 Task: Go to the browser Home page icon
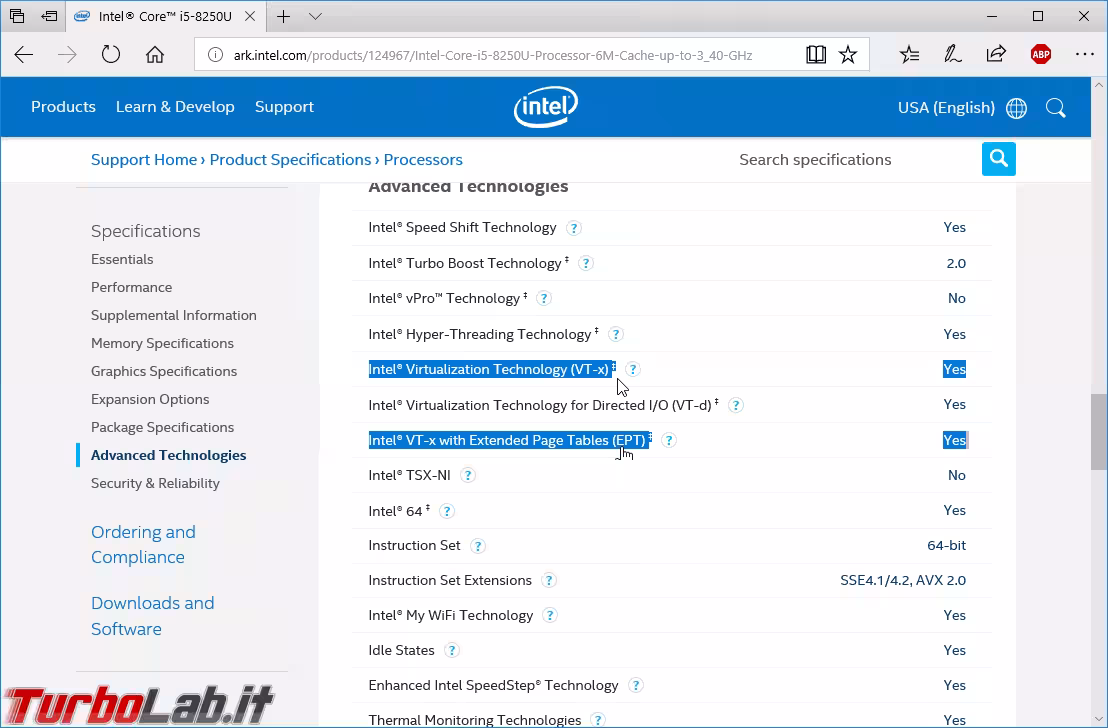[155, 55]
